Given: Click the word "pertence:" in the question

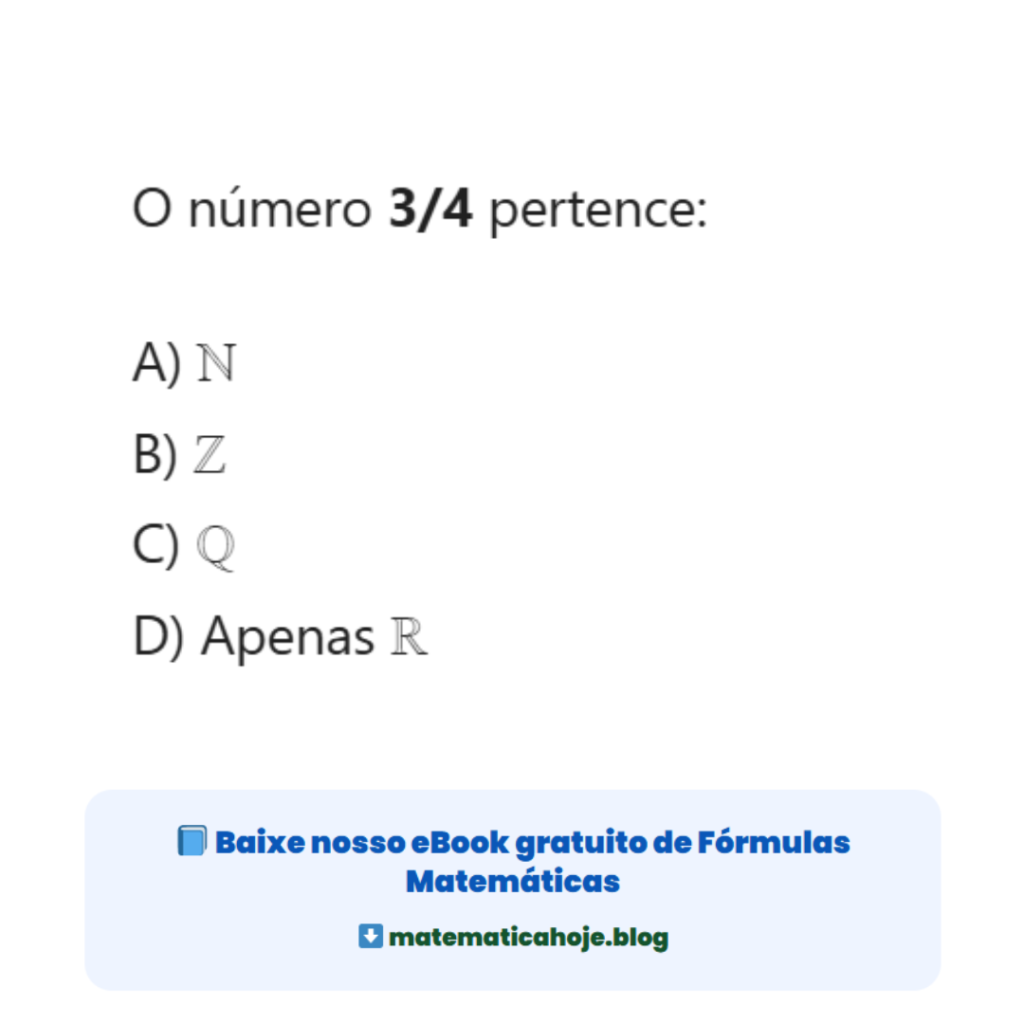Looking at the screenshot, I should point(597,213).
